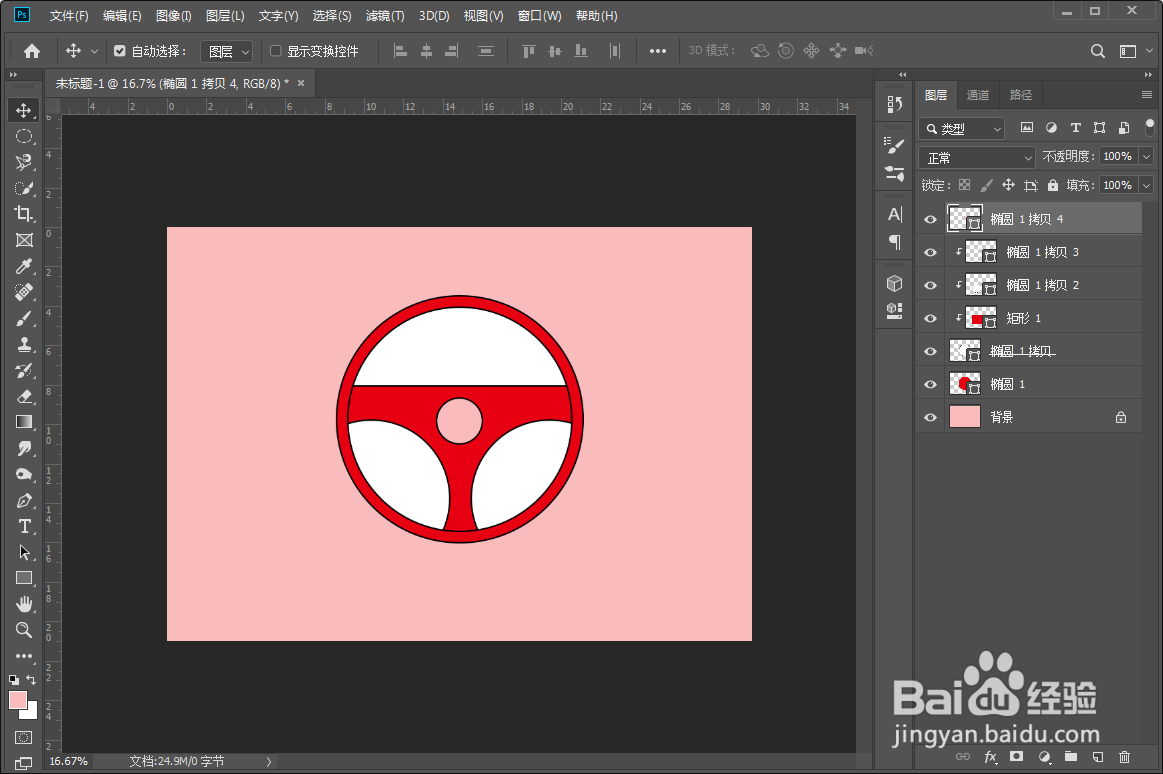Screen dimensions: 1163x774
Task: Click the foreground color swatch
Action: coord(18,700)
